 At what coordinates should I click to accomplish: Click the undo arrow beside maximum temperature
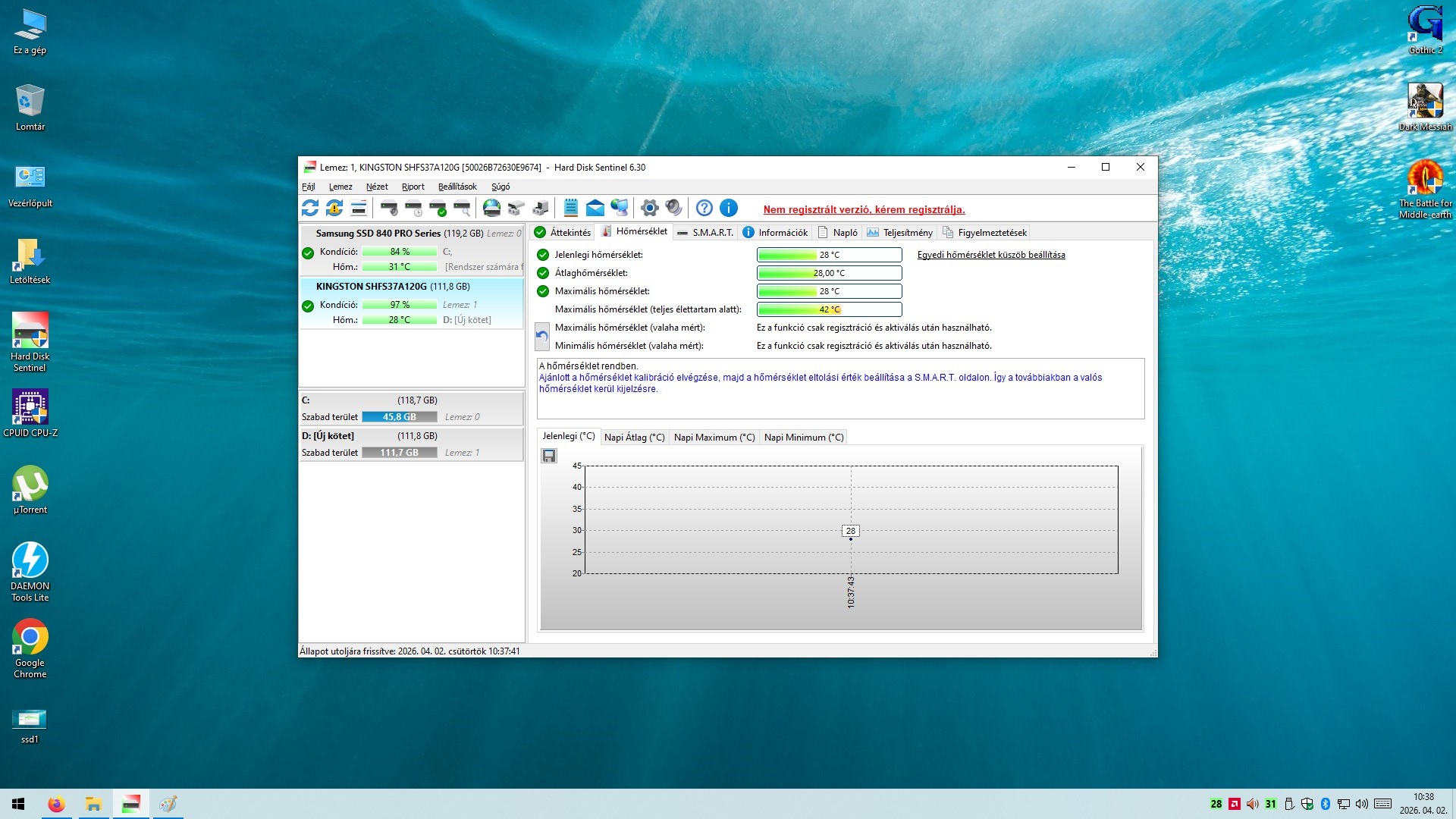click(x=542, y=336)
